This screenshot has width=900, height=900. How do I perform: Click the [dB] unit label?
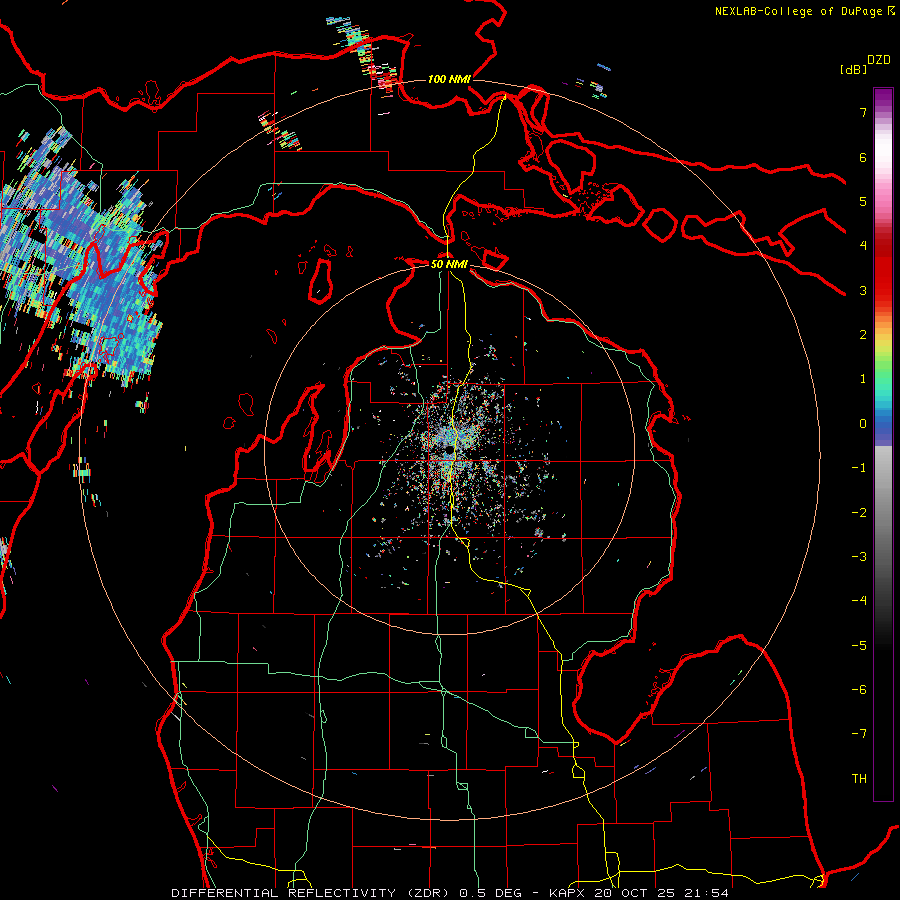tap(853, 69)
